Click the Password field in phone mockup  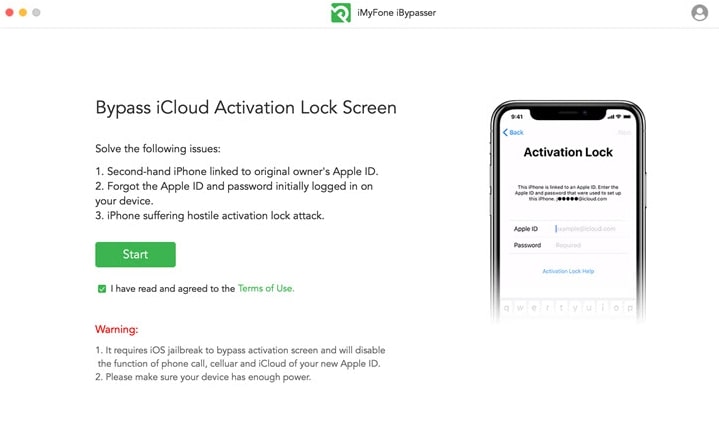pos(589,245)
